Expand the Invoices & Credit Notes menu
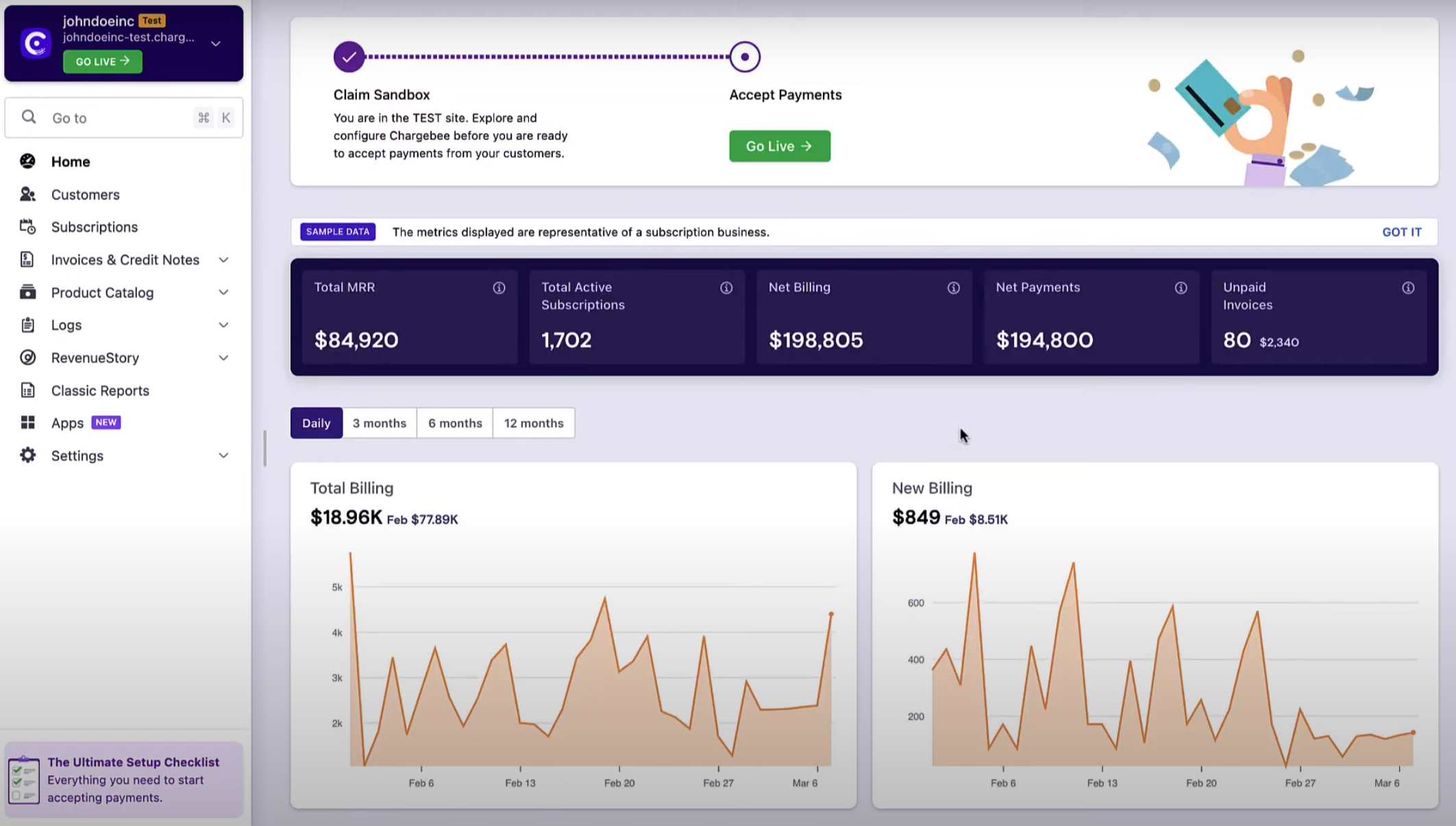This screenshot has width=1456, height=826. tap(223, 259)
